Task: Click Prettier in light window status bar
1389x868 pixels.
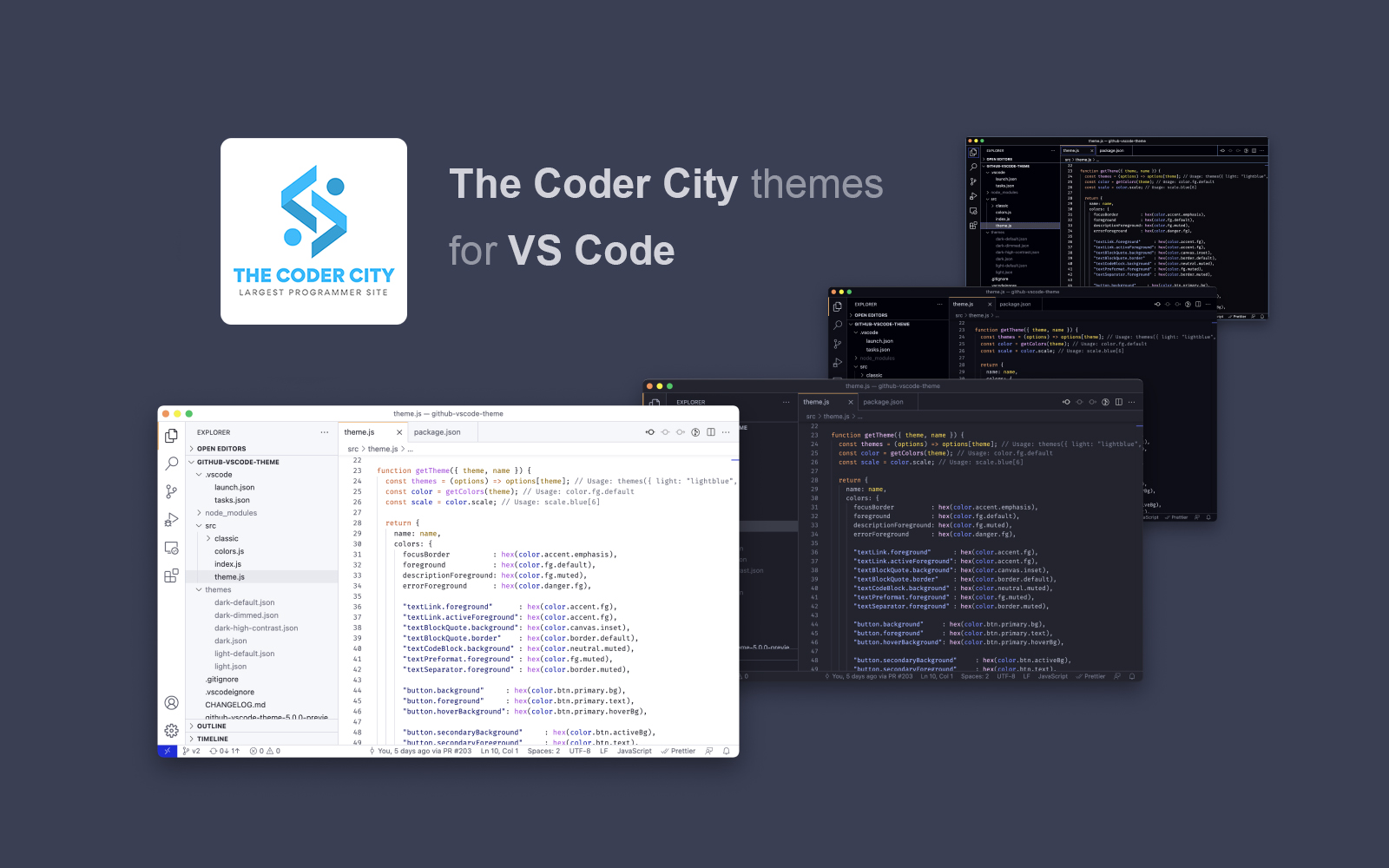Action: pos(678,752)
